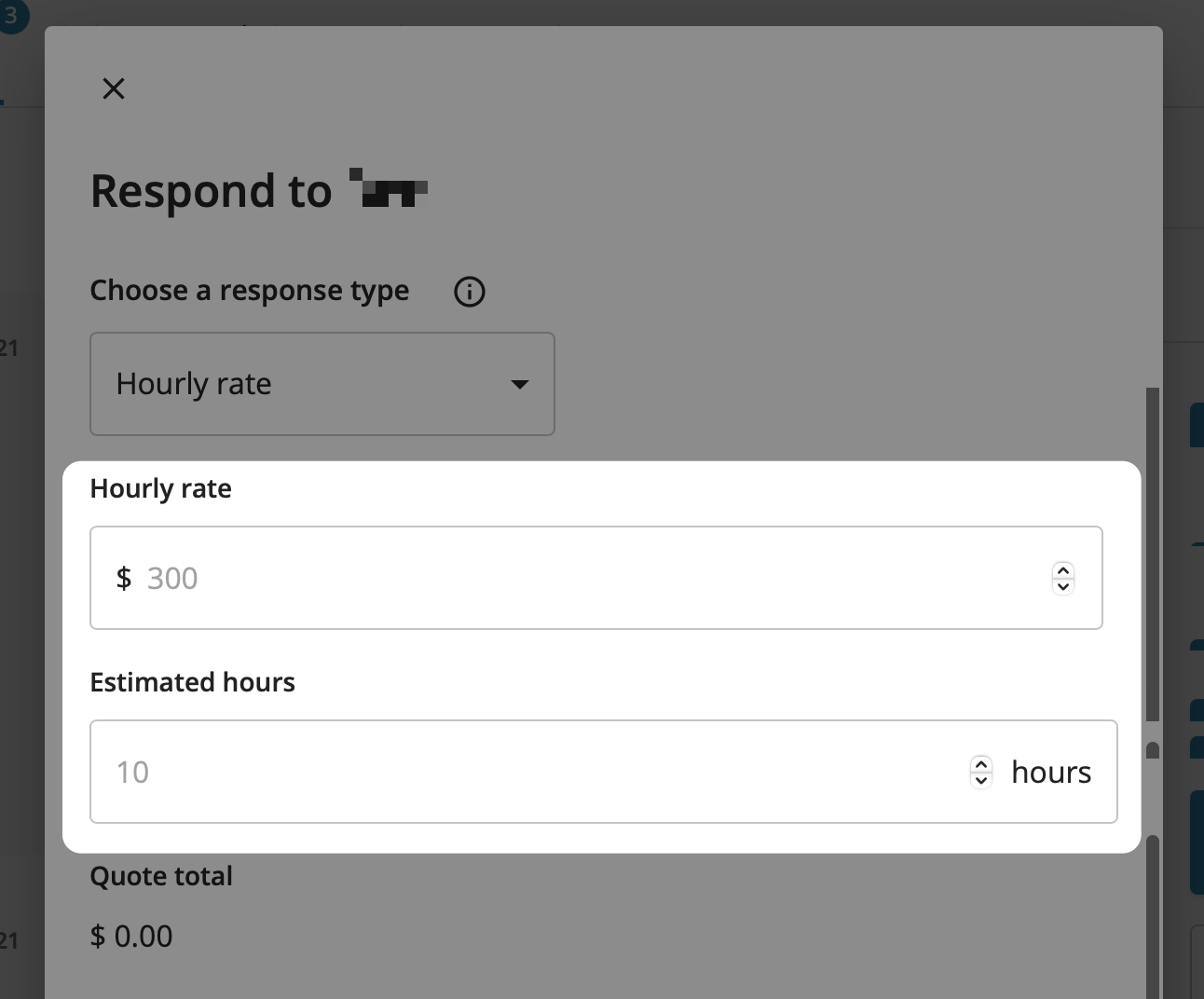Click the Estimated hours field label

[192, 682]
